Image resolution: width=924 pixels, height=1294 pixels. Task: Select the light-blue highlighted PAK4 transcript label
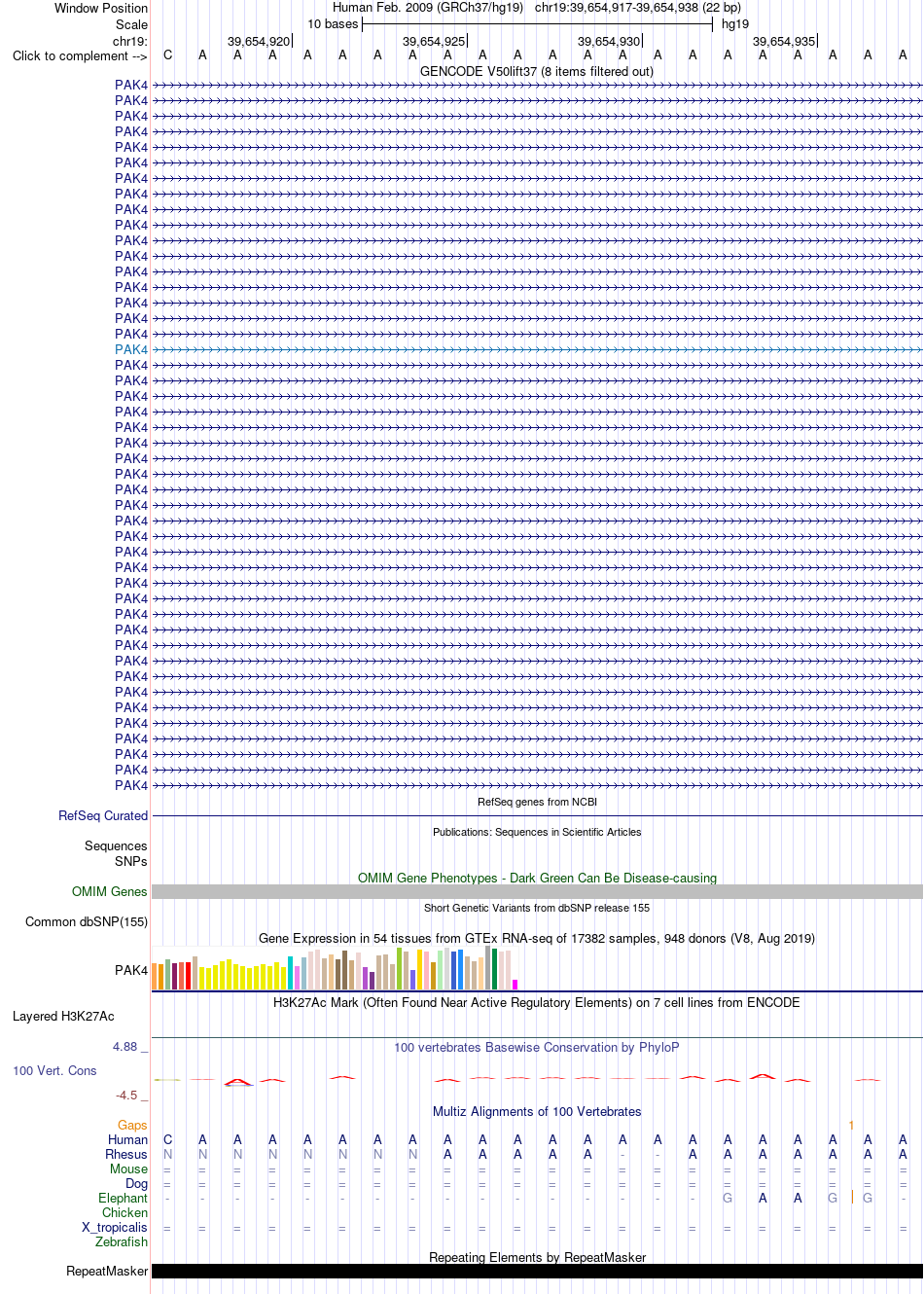coord(131,349)
